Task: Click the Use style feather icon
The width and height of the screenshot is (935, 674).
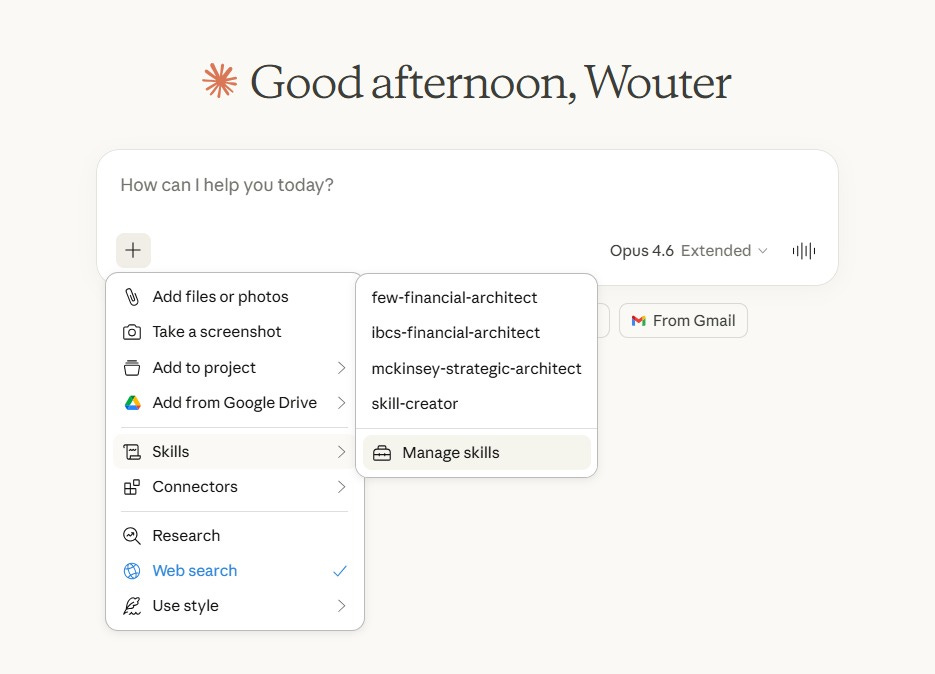Action: coord(132,605)
